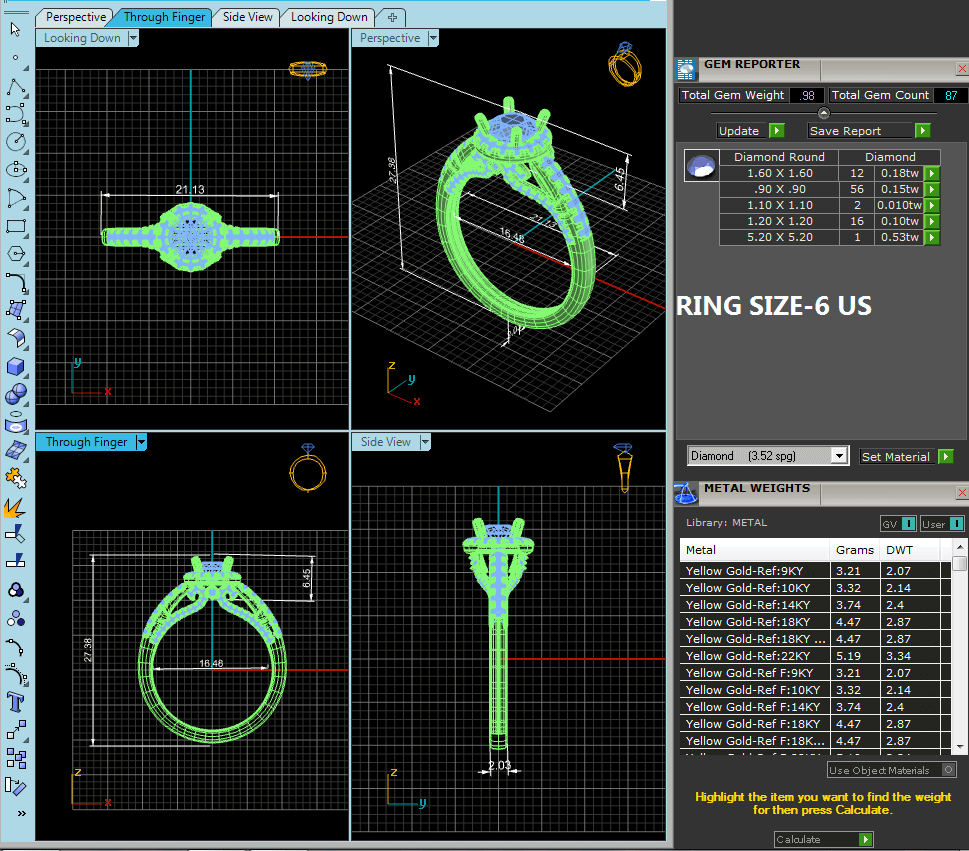Screen dimensions: 969x851
Task: Select the Polyline tool
Action: click(15, 88)
